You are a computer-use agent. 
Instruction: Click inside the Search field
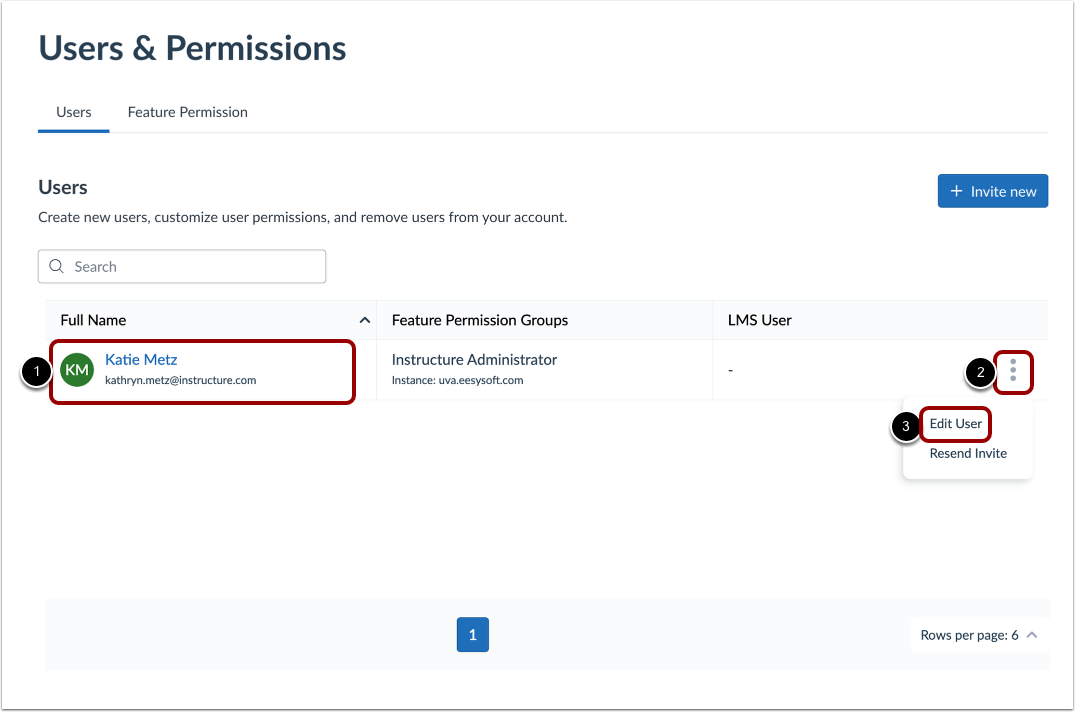[181, 266]
